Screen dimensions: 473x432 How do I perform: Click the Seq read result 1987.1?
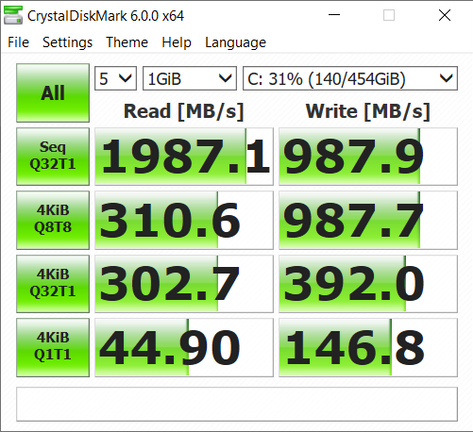(x=184, y=156)
